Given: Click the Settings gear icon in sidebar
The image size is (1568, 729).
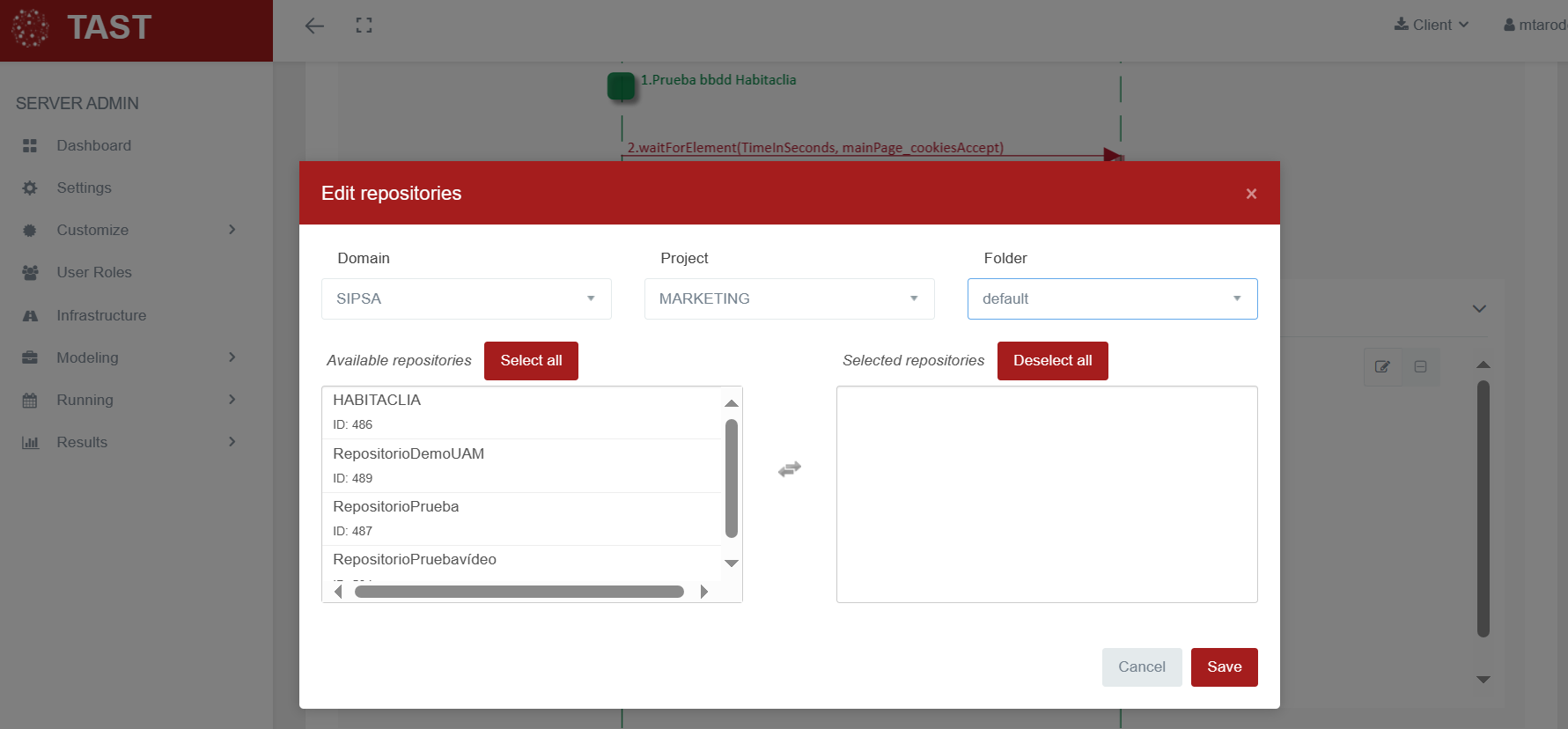Looking at the screenshot, I should pyautogui.click(x=30, y=188).
